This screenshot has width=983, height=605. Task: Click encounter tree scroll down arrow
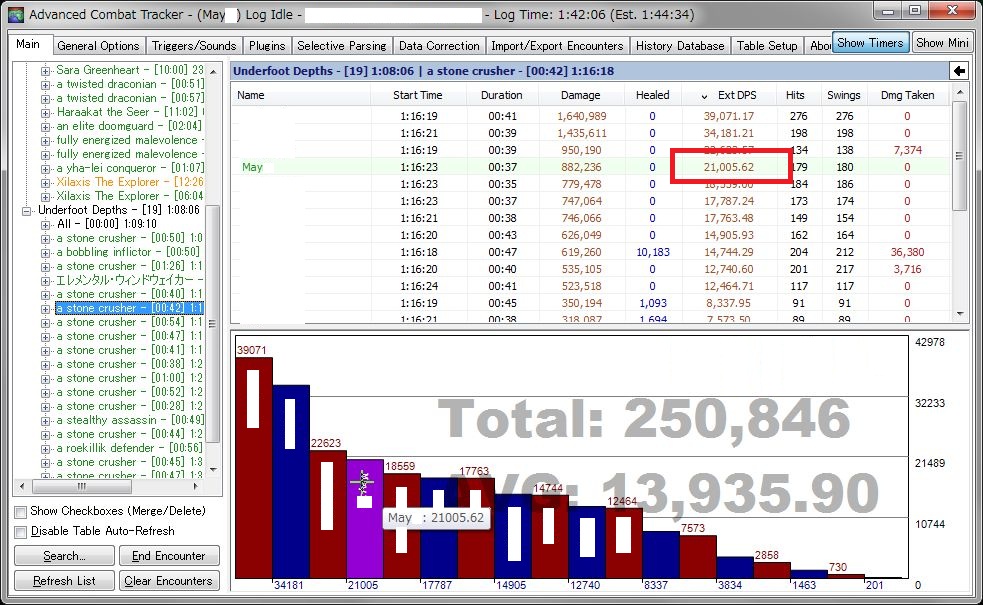[213, 470]
